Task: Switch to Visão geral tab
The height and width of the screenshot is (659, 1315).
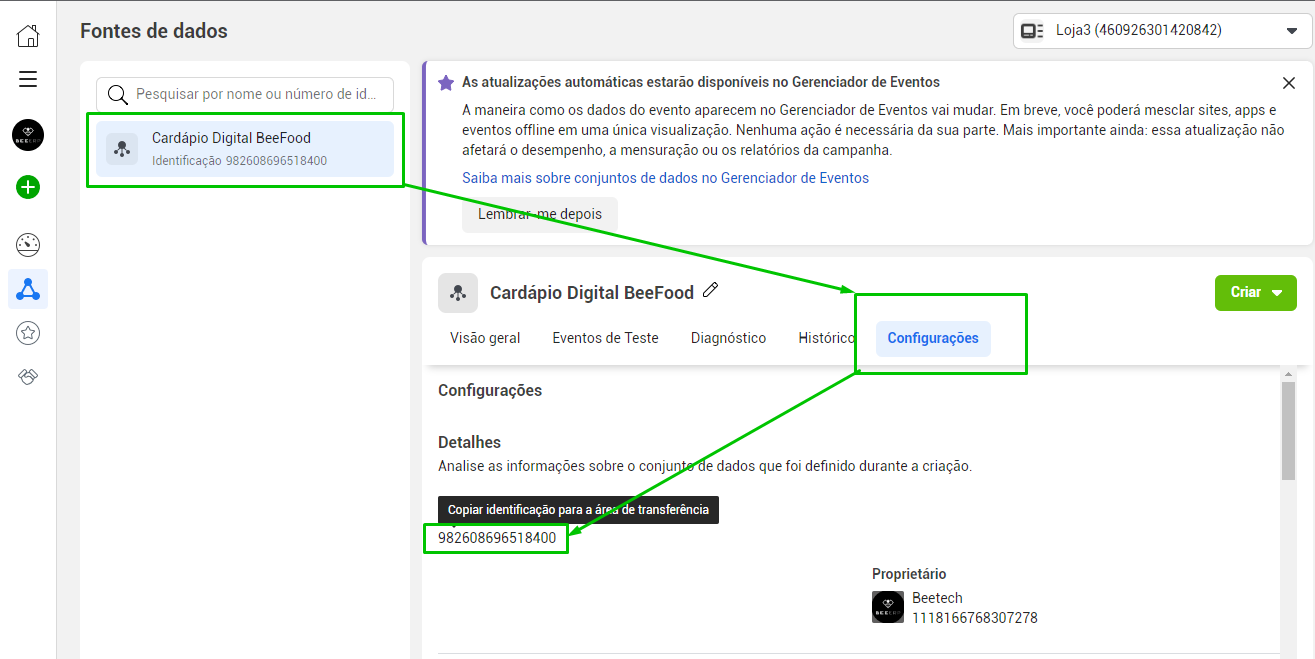Action: (x=485, y=338)
